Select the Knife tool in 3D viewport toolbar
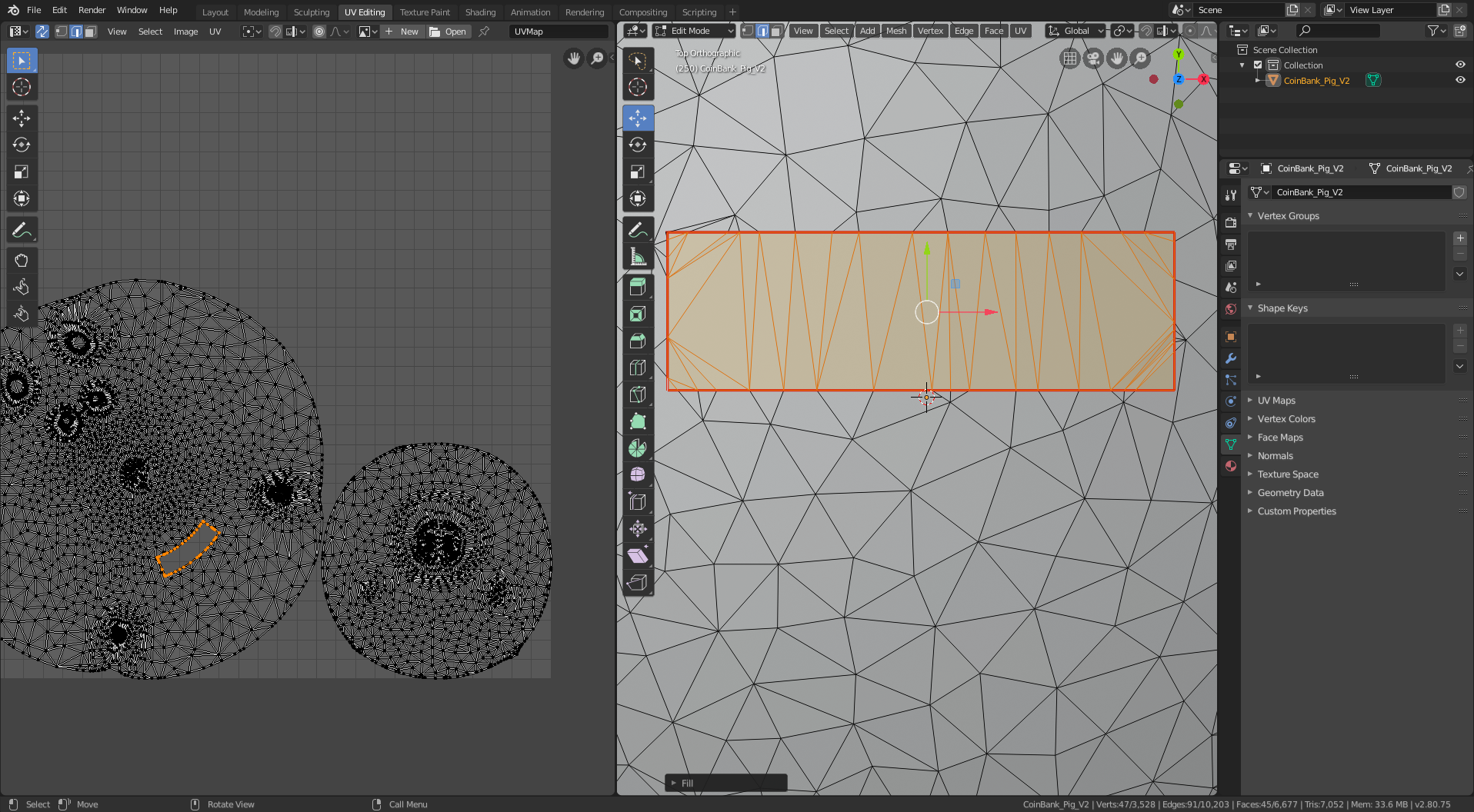The height and width of the screenshot is (812, 1474). [x=638, y=394]
